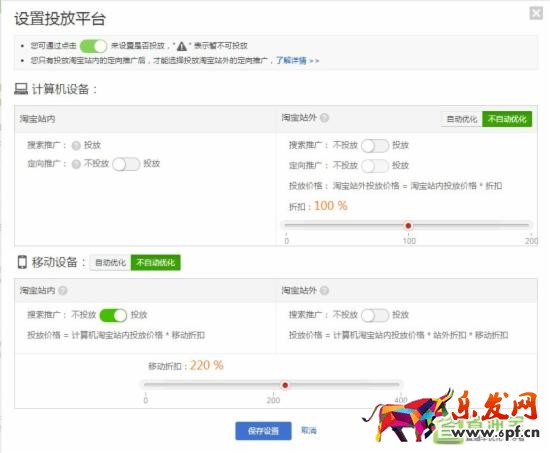The image size is (550, 453).
Task: Turn off mobile 淘宝站内 搜索推广 switch
Action: pyautogui.click(x=113, y=315)
